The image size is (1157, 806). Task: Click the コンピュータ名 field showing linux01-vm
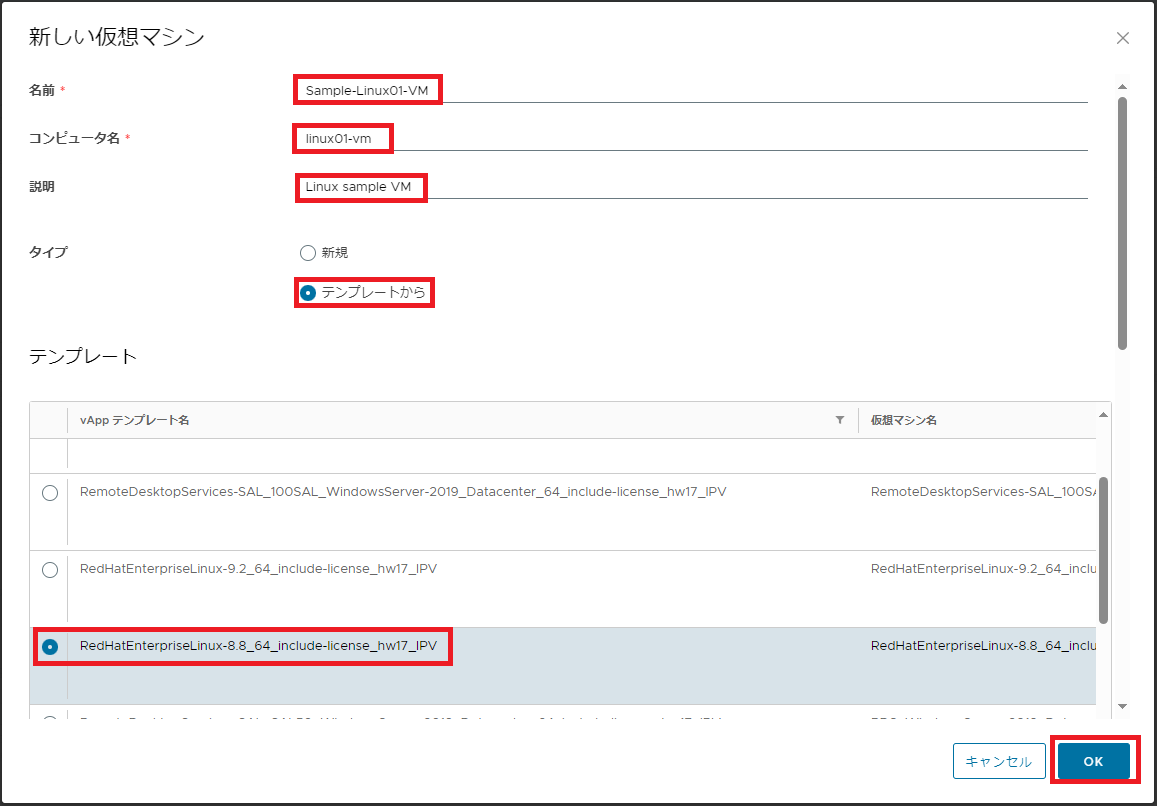point(342,138)
